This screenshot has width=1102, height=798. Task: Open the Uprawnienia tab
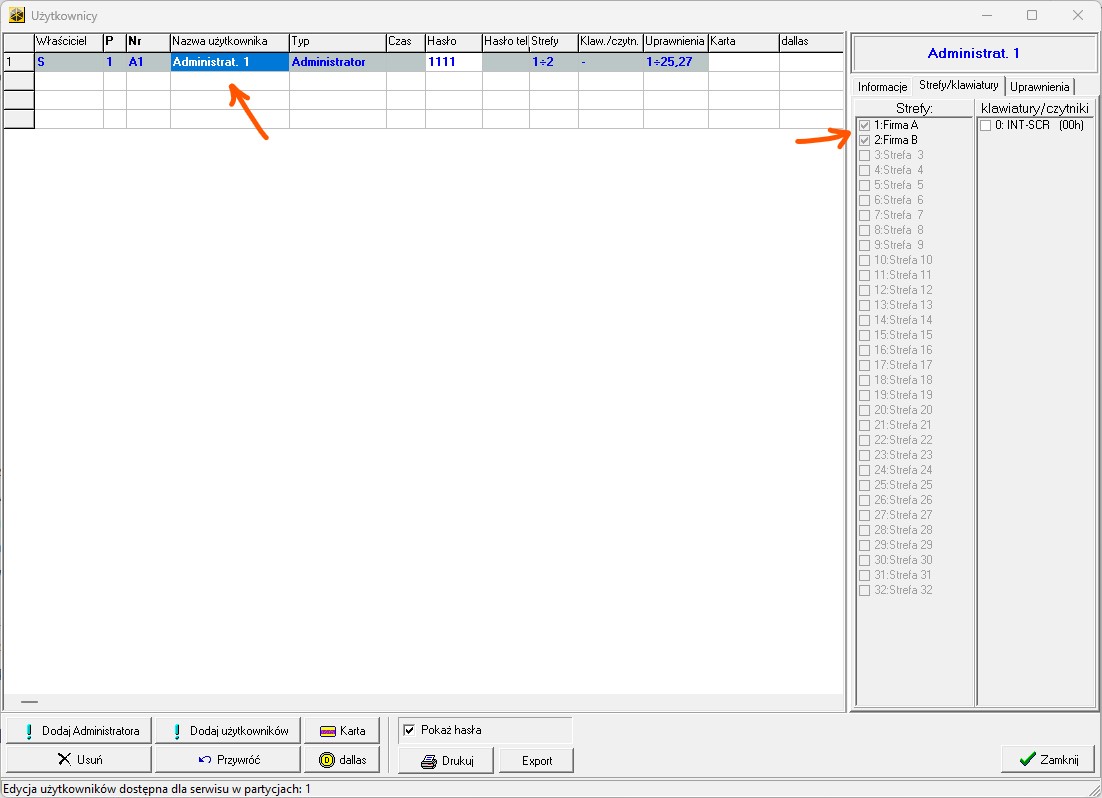click(1040, 87)
